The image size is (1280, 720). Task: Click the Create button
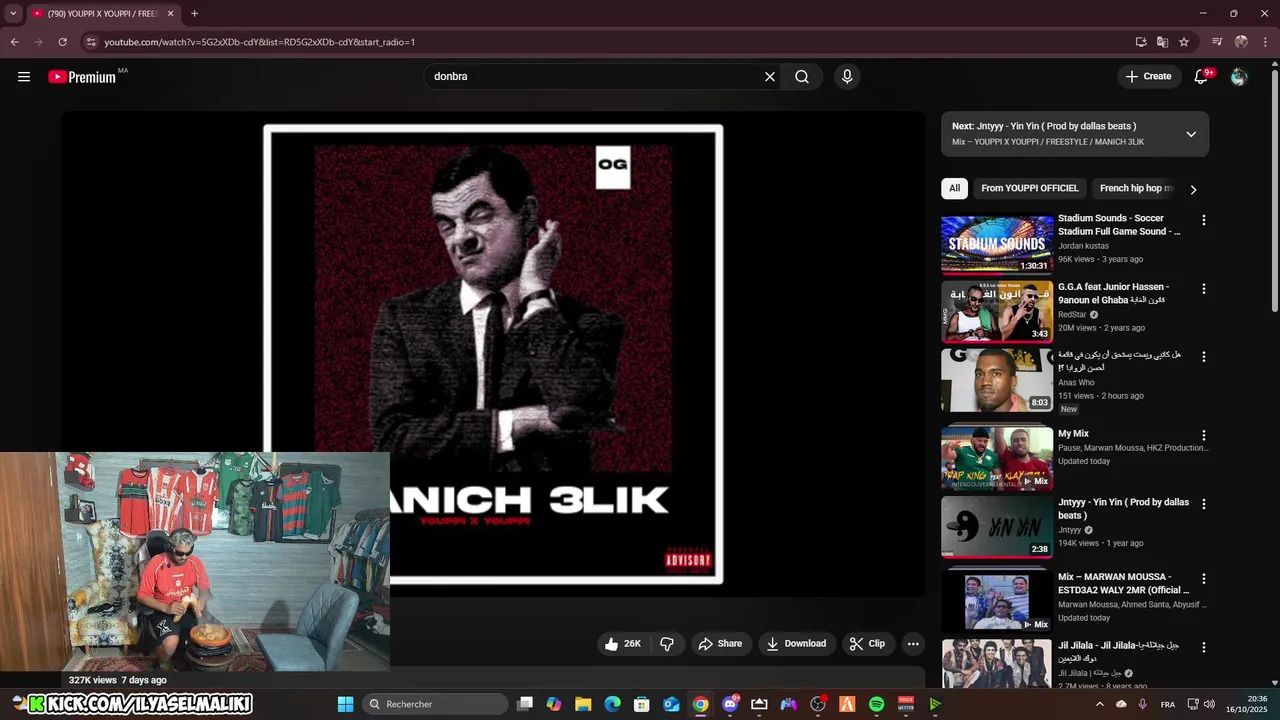[x=1148, y=77]
